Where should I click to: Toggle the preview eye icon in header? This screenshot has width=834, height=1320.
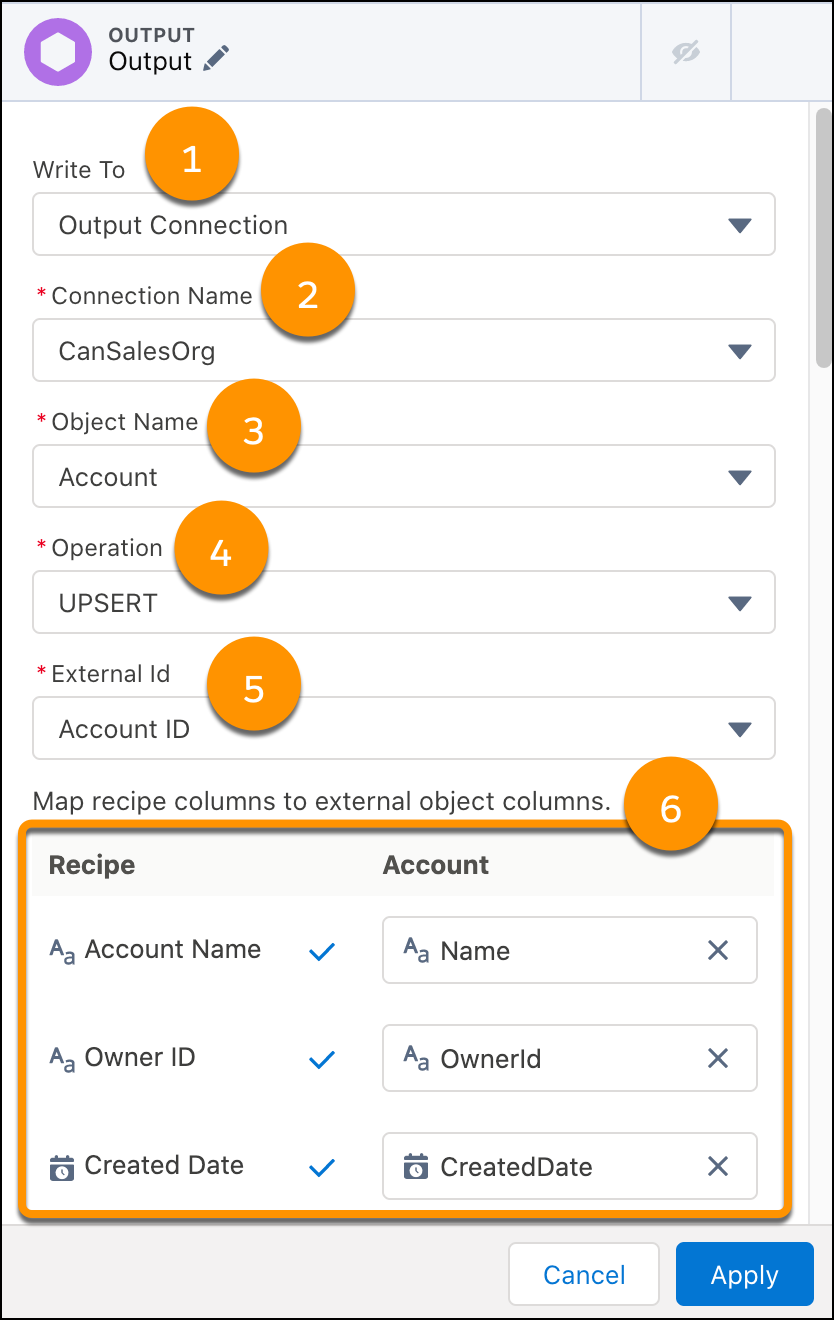coord(686,51)
